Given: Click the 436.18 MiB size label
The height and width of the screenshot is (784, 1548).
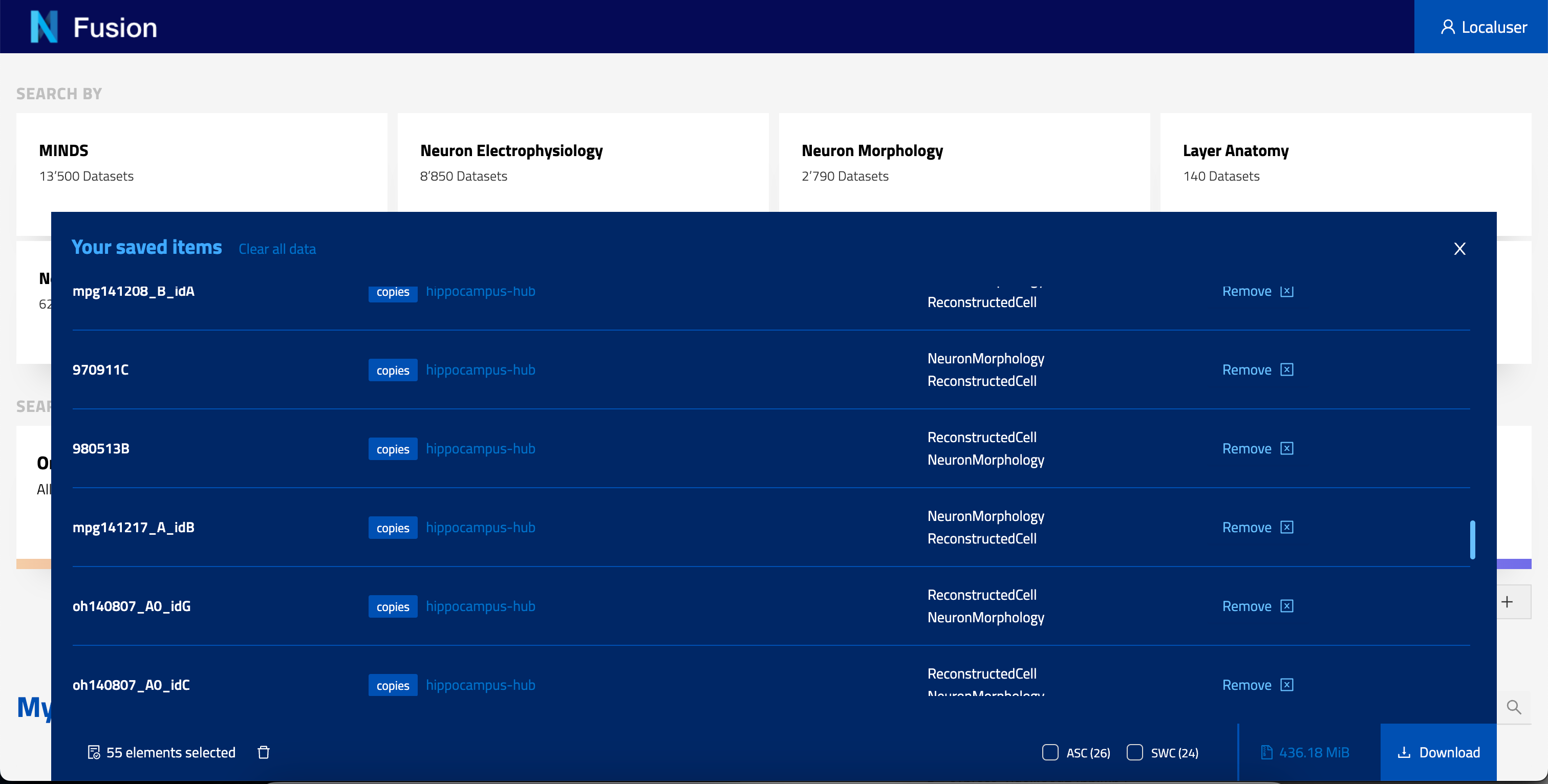Looking at the screenshot, I should tap(1314, 752).
